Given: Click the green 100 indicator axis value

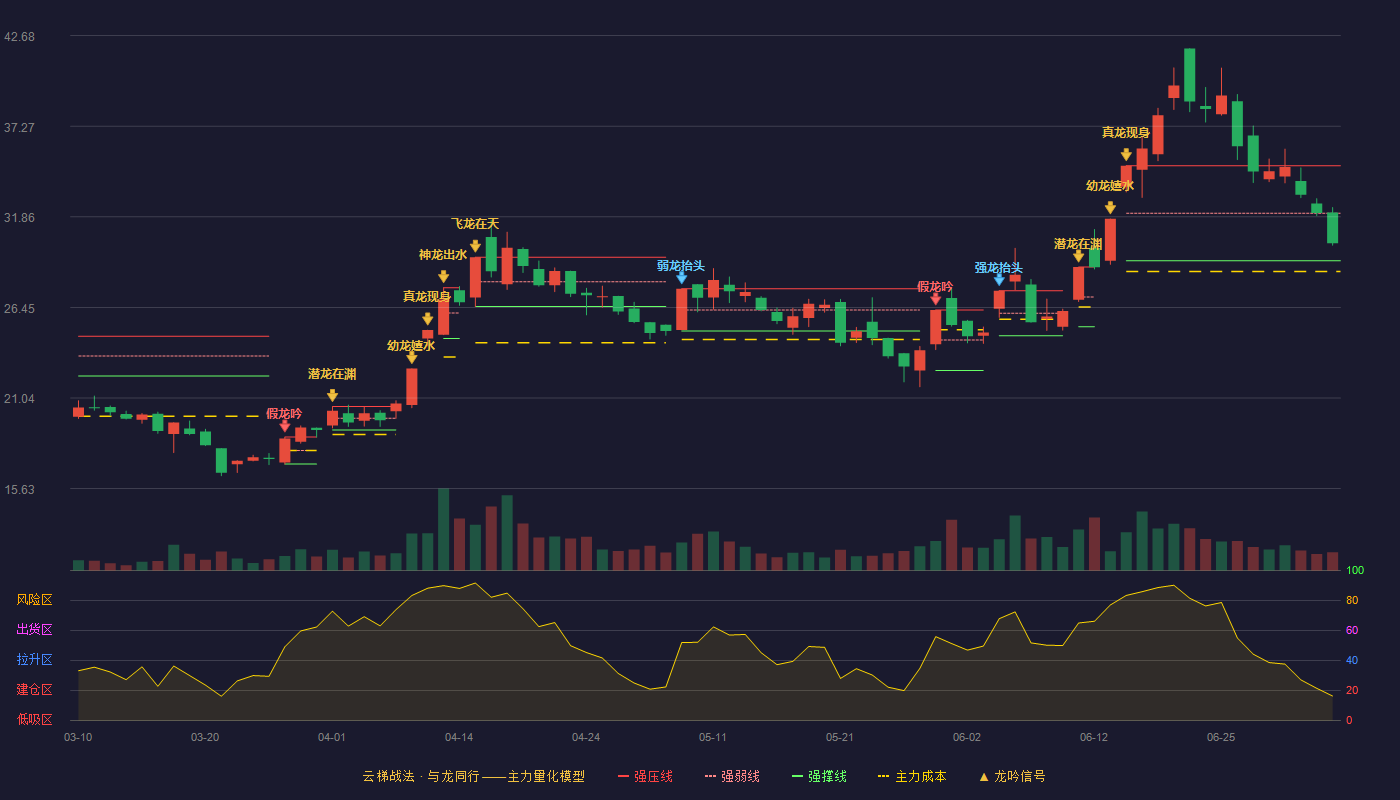Looking at the screenshot, I should (x=1355, y=571).
